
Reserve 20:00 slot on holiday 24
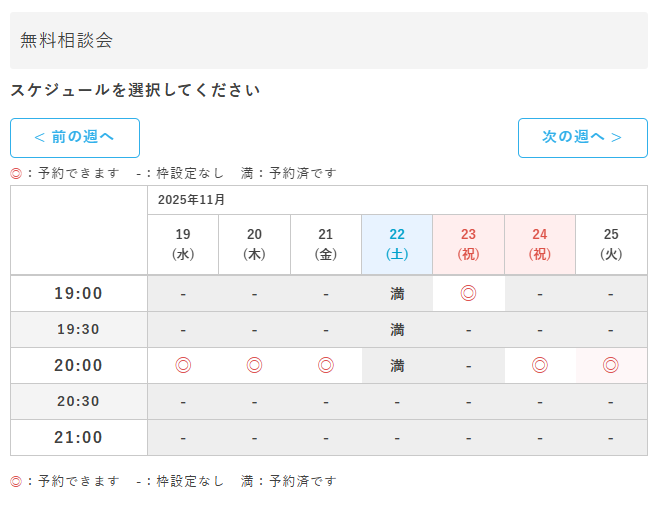540,365
